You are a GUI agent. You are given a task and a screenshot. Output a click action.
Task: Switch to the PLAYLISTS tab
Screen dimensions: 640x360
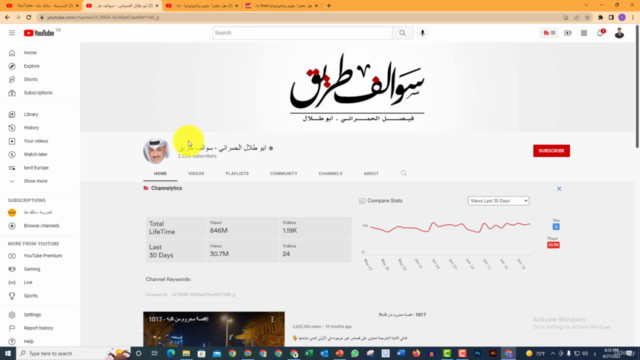click(237, 173)
